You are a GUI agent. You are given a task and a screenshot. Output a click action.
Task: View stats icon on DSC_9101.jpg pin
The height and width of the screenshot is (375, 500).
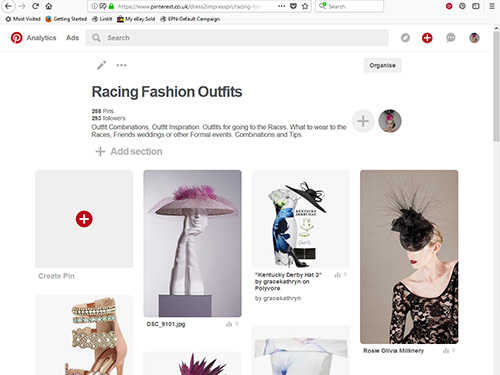(x=229, y=324)
